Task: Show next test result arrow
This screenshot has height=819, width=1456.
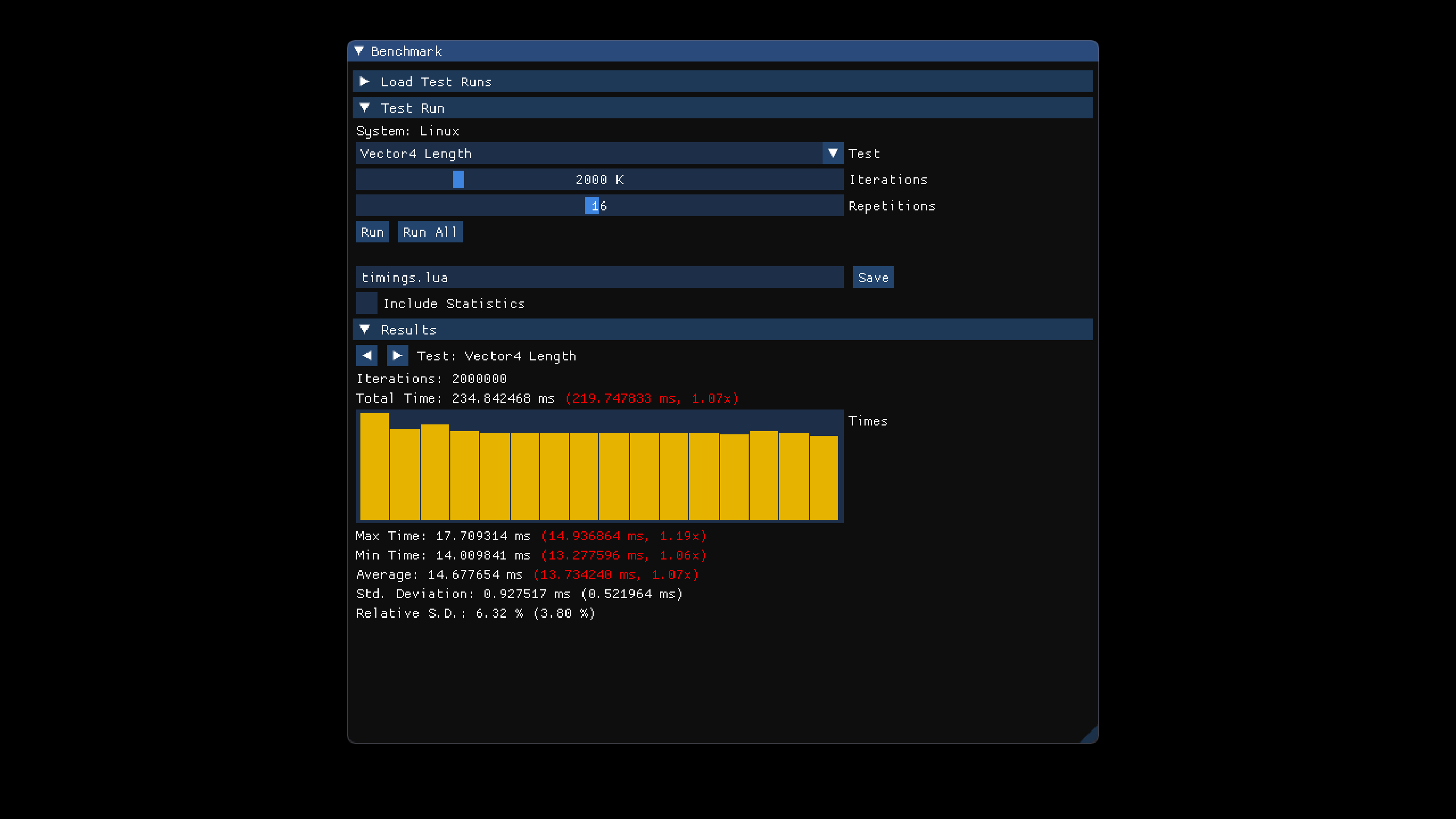Action: click(397, 355)
